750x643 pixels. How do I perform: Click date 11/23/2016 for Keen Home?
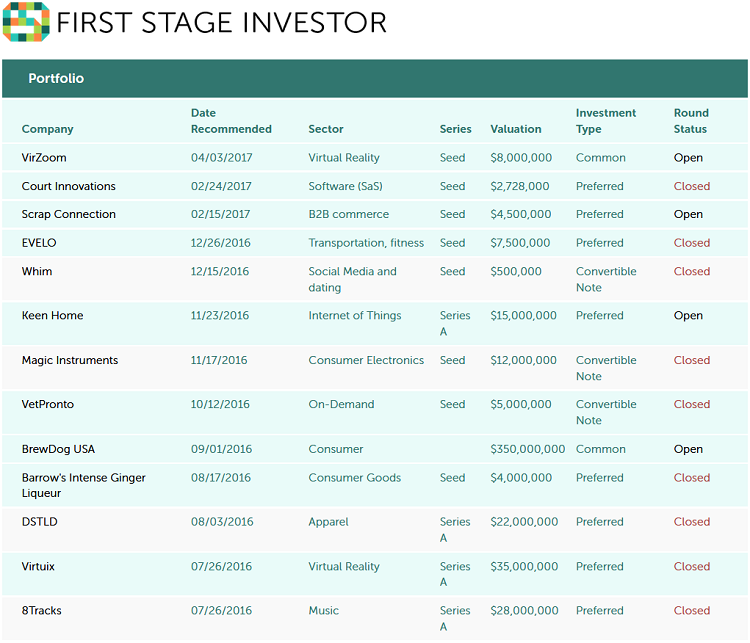pos(220,315)
